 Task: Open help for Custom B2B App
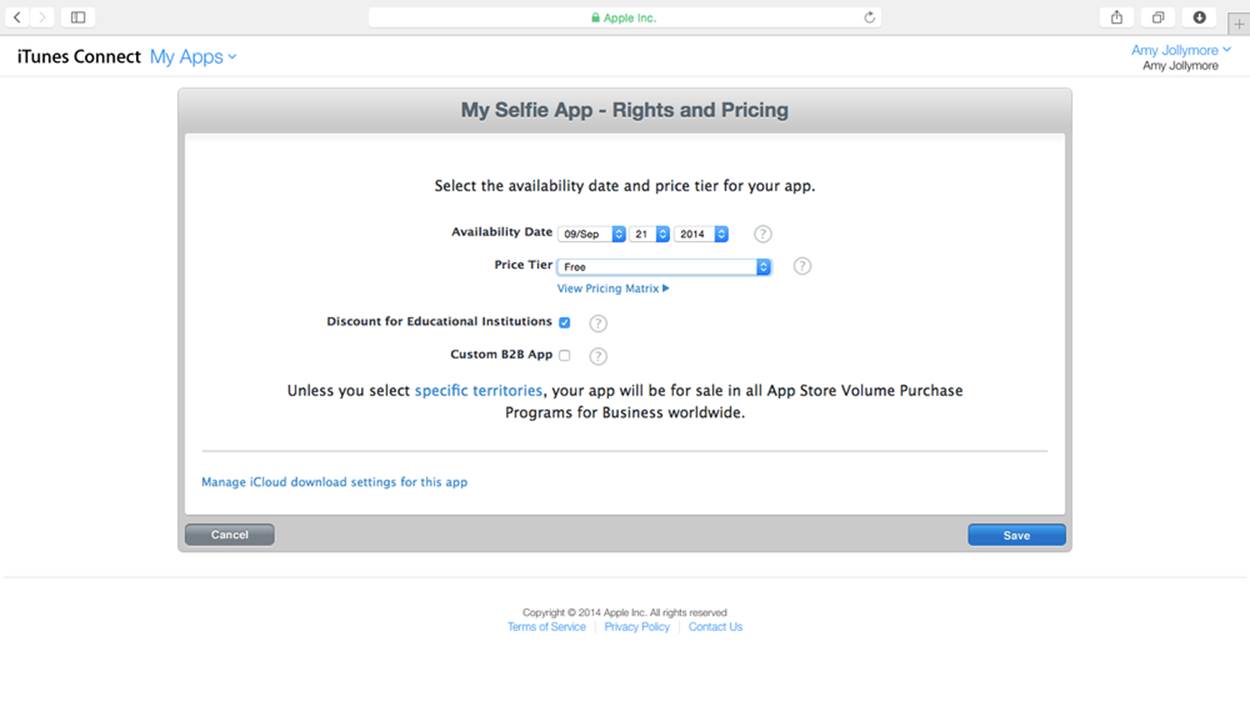[598, 356]
